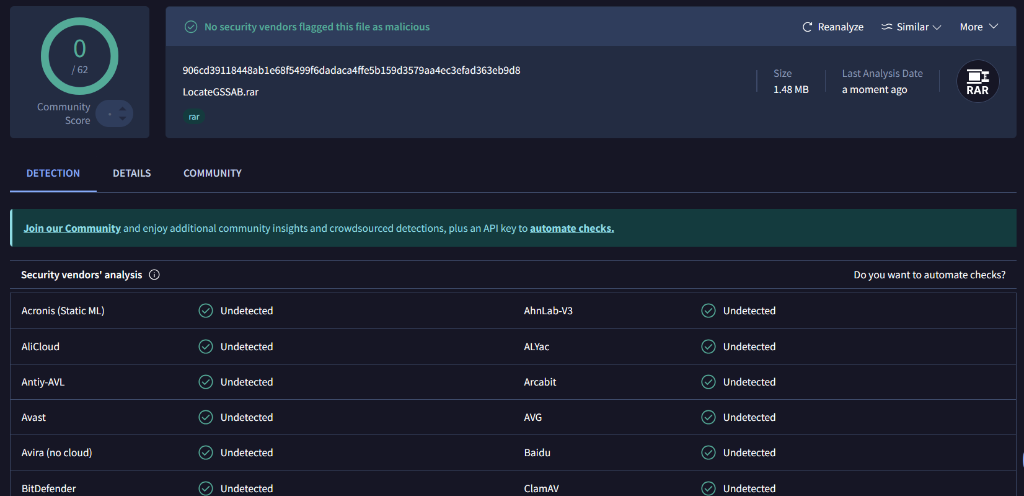1024x496 pixels.
Task: Click the 1.48 MB size value
Action: click(x=791, y=89)
